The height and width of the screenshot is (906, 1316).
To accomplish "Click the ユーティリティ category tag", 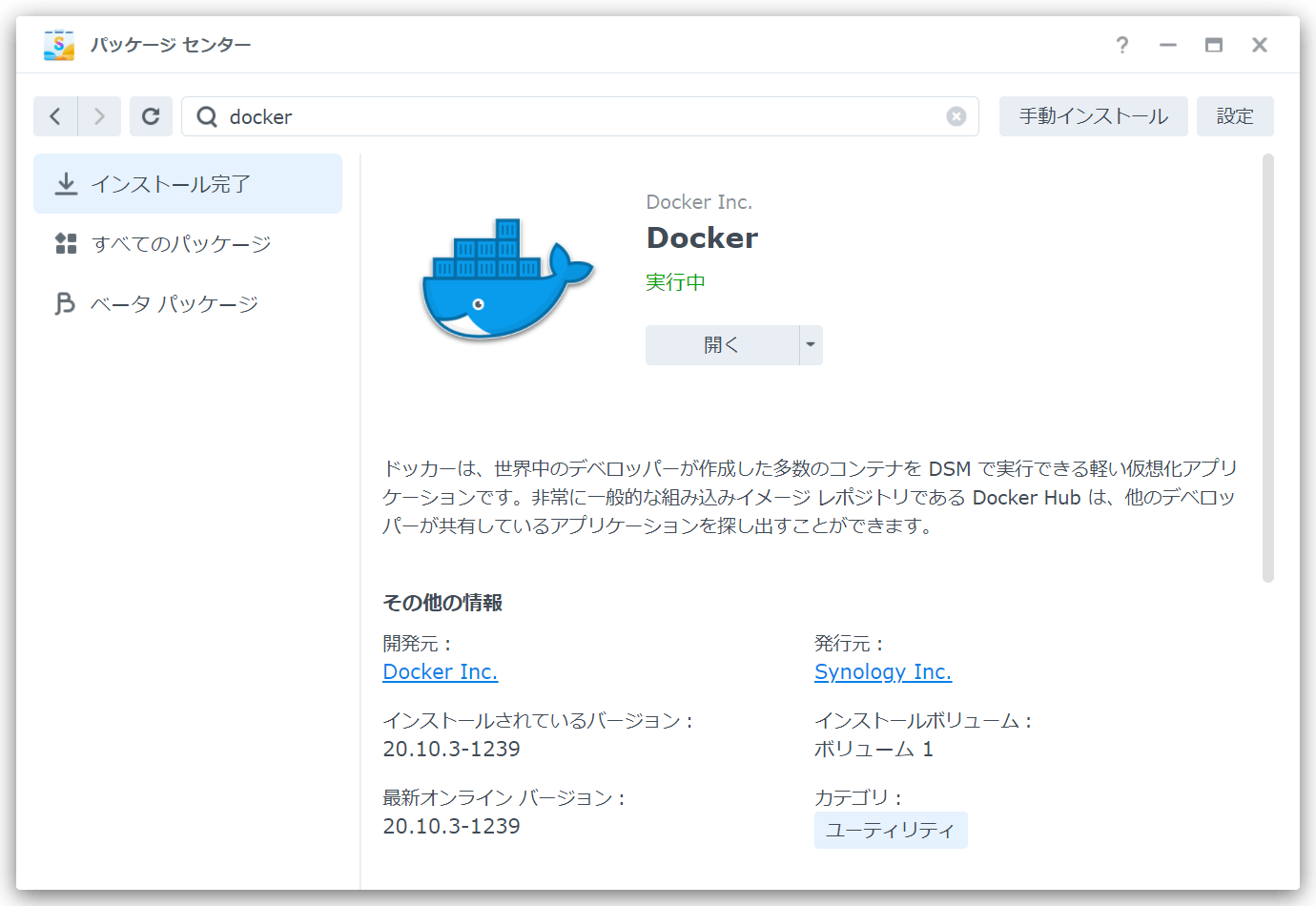I will [x=891, y=830].
